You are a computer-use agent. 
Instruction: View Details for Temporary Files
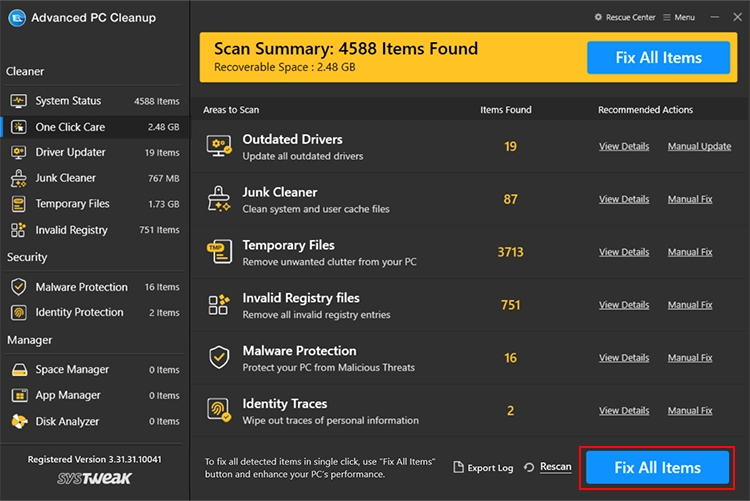(624, 252)
